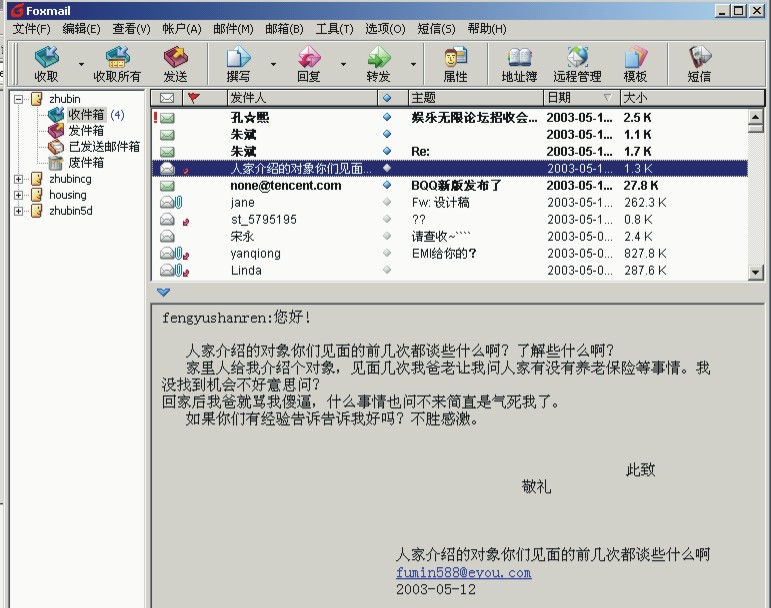Sort by 主题 column header
The width and height of the screenshot is (771, 608).
pos(475,98)
